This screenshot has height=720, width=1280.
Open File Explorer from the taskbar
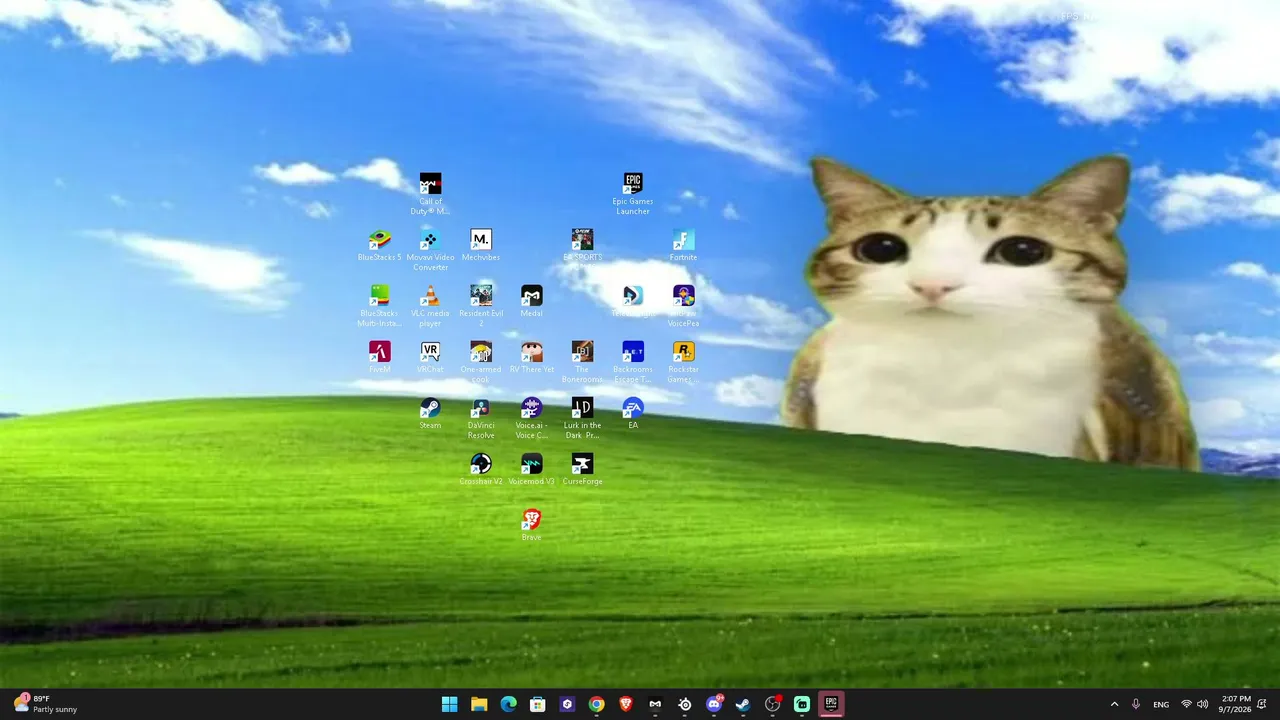(479, 704)
